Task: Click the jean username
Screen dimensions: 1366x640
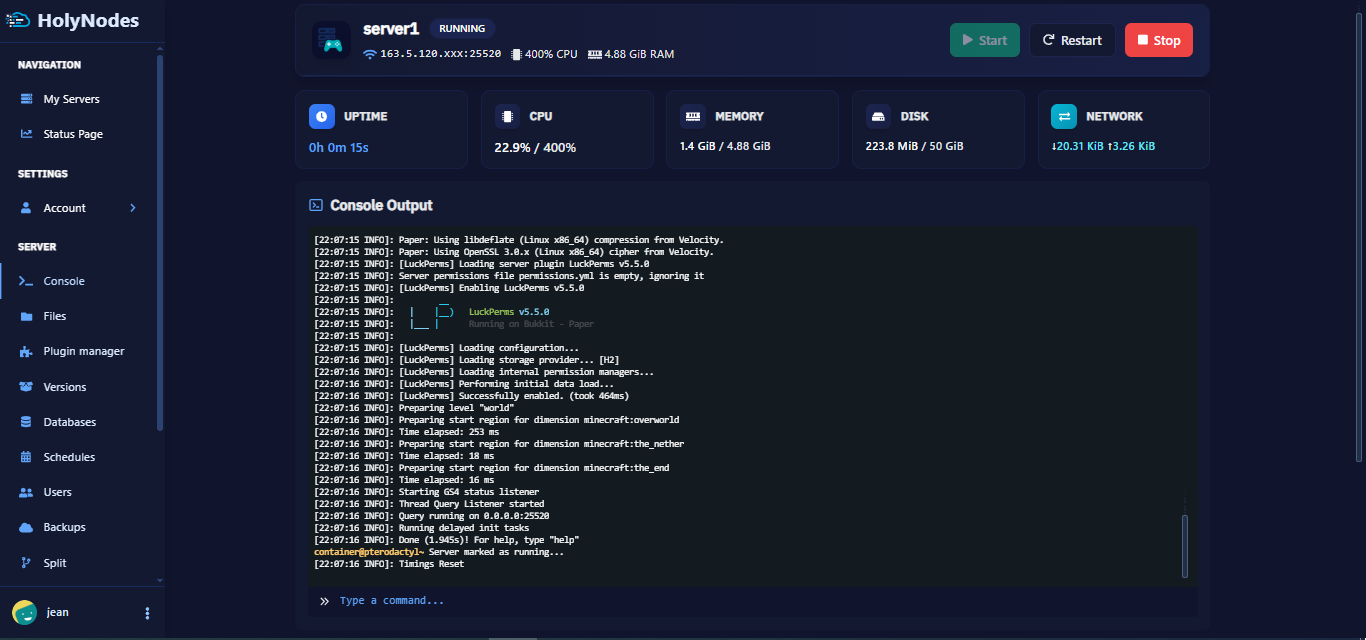Action: (x=58, y=612)
